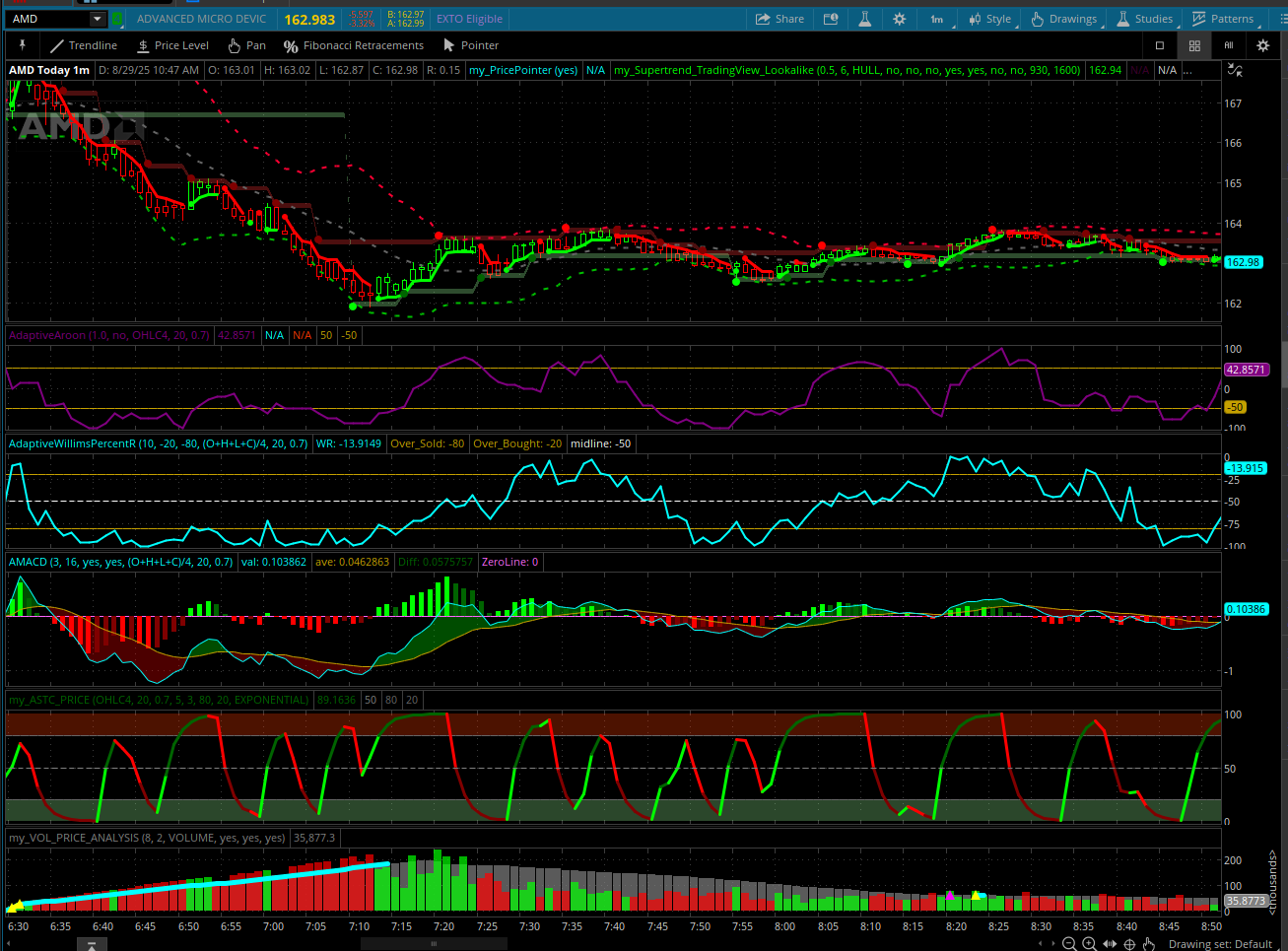Select the Price Level drawing tool
1288x951 pixels.
pos(172,45)
